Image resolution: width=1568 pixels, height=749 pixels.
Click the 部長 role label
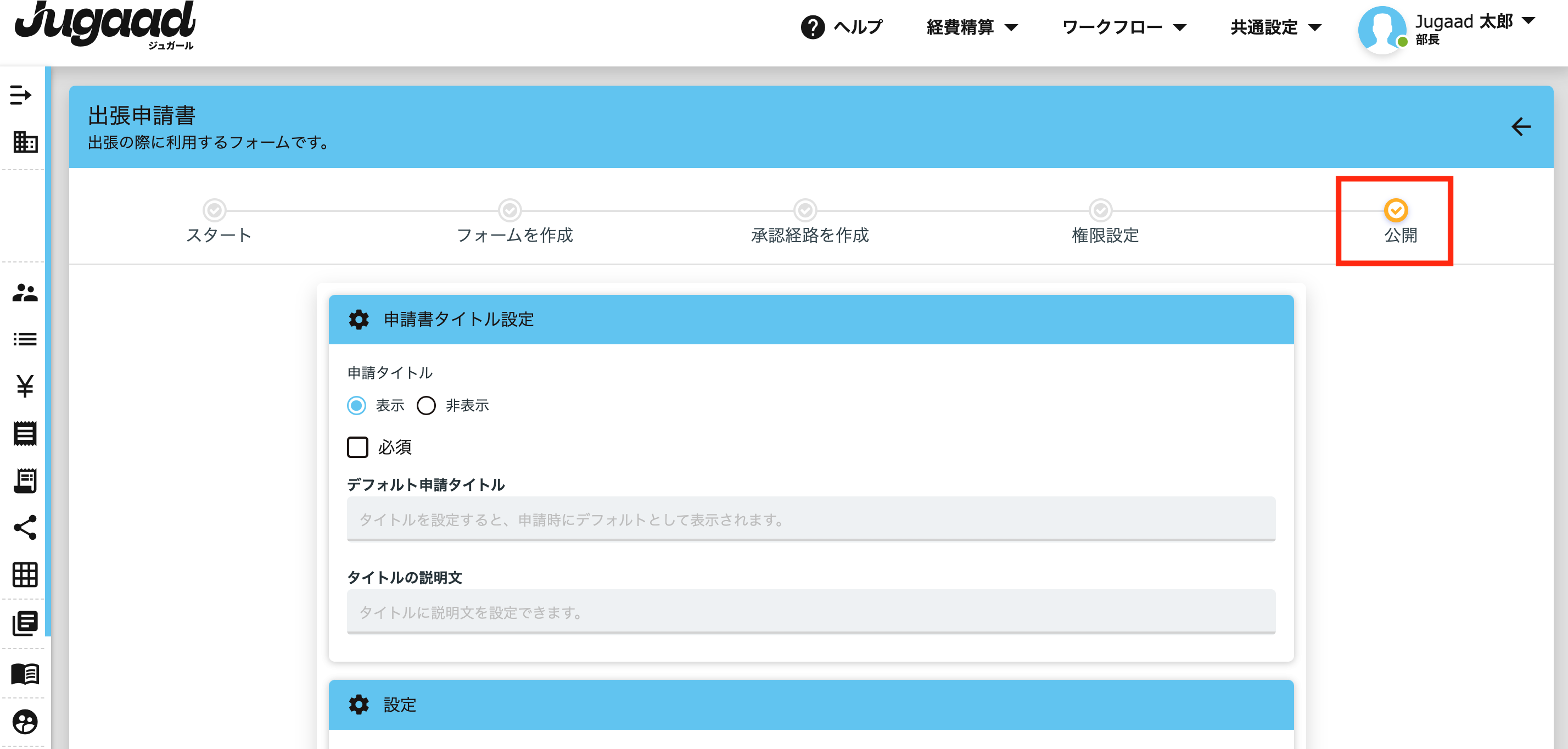tap(1427, 40)
